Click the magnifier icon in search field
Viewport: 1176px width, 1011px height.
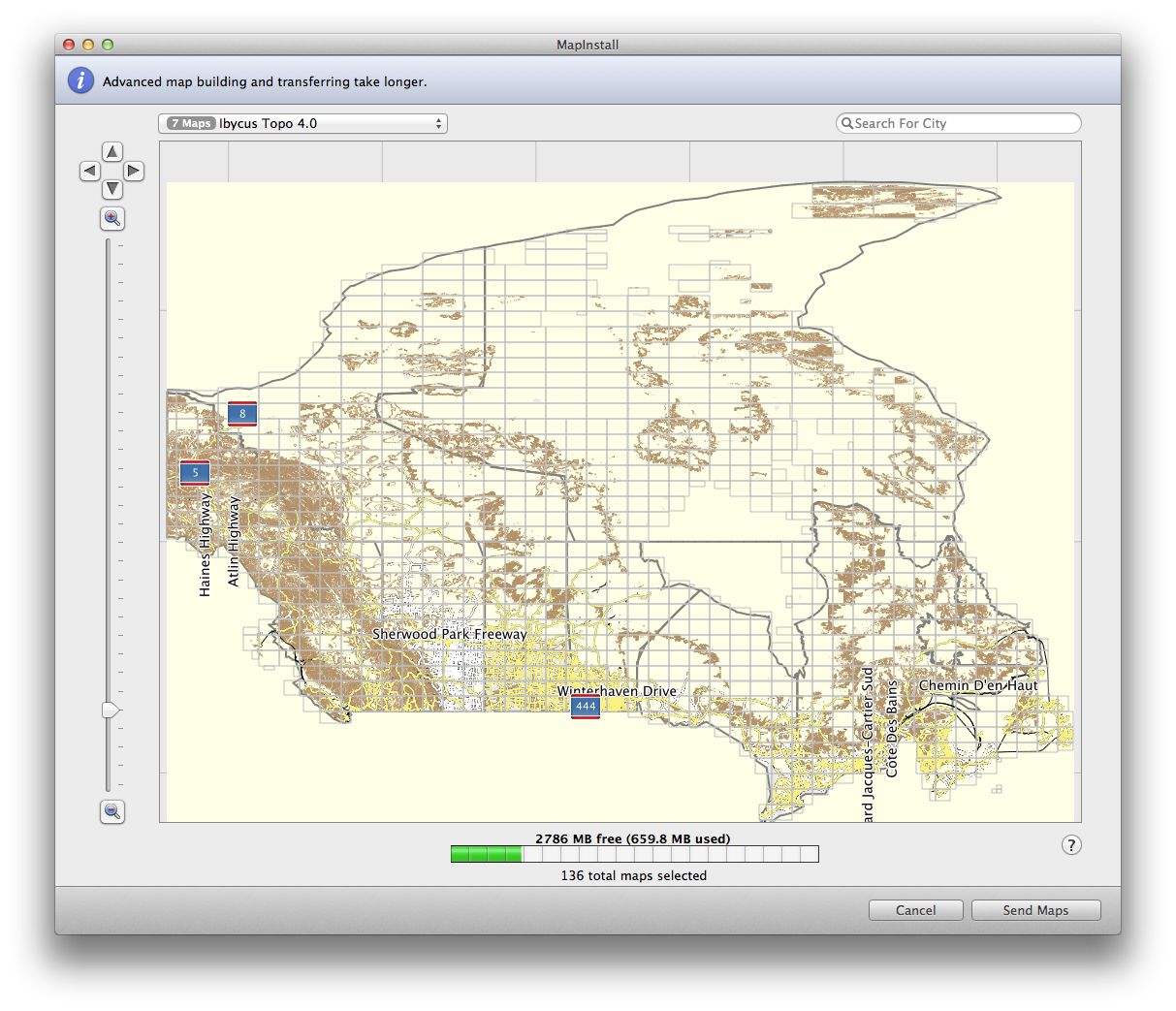click(x=847, y=124)
